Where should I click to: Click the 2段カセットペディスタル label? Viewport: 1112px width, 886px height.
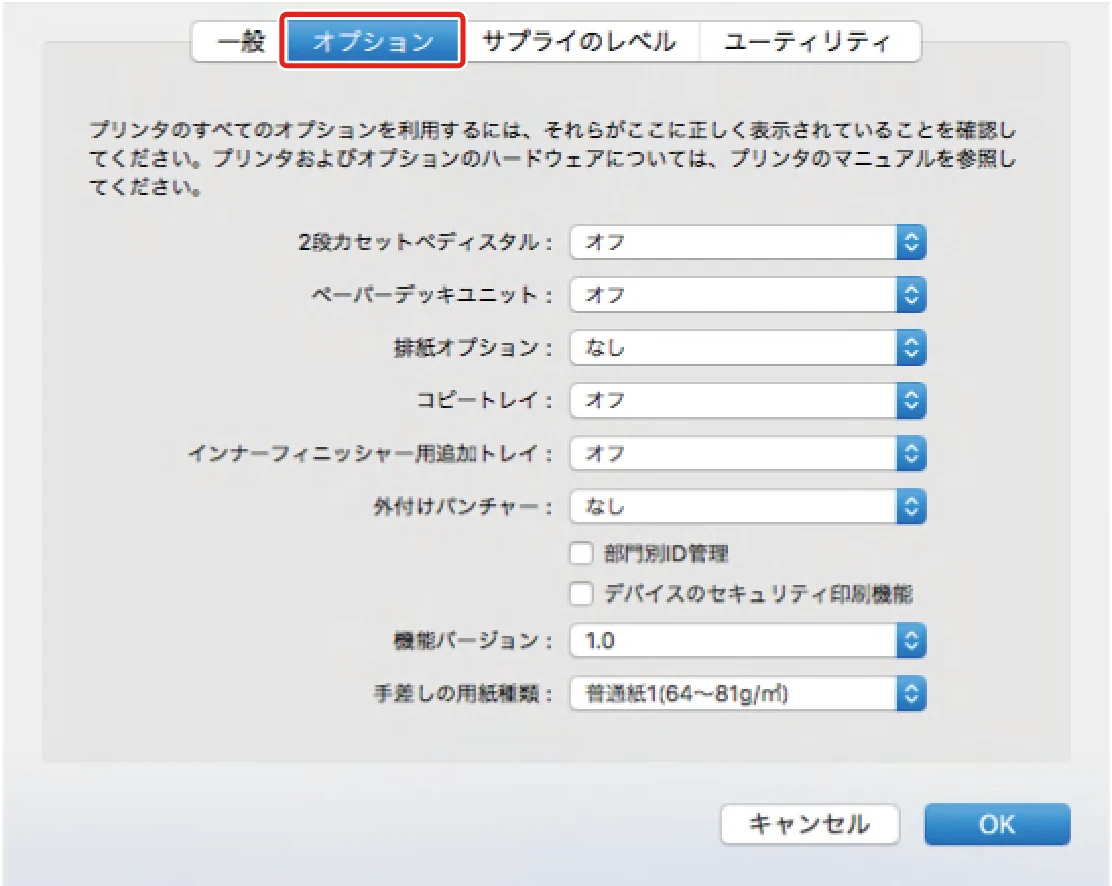click(x=424, y=243)
